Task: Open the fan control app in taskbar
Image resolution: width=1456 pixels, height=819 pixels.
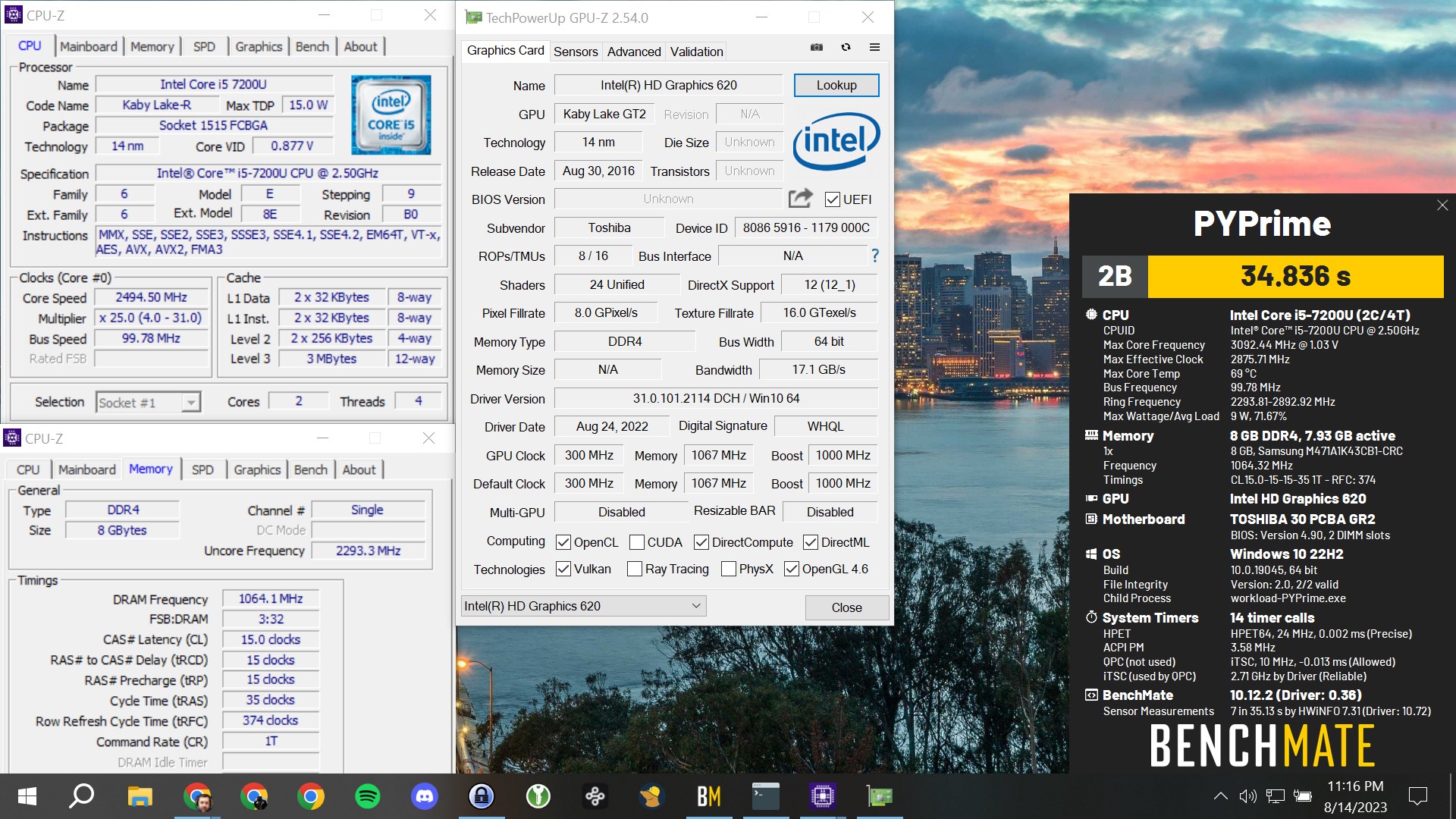Action: (595, 796)
